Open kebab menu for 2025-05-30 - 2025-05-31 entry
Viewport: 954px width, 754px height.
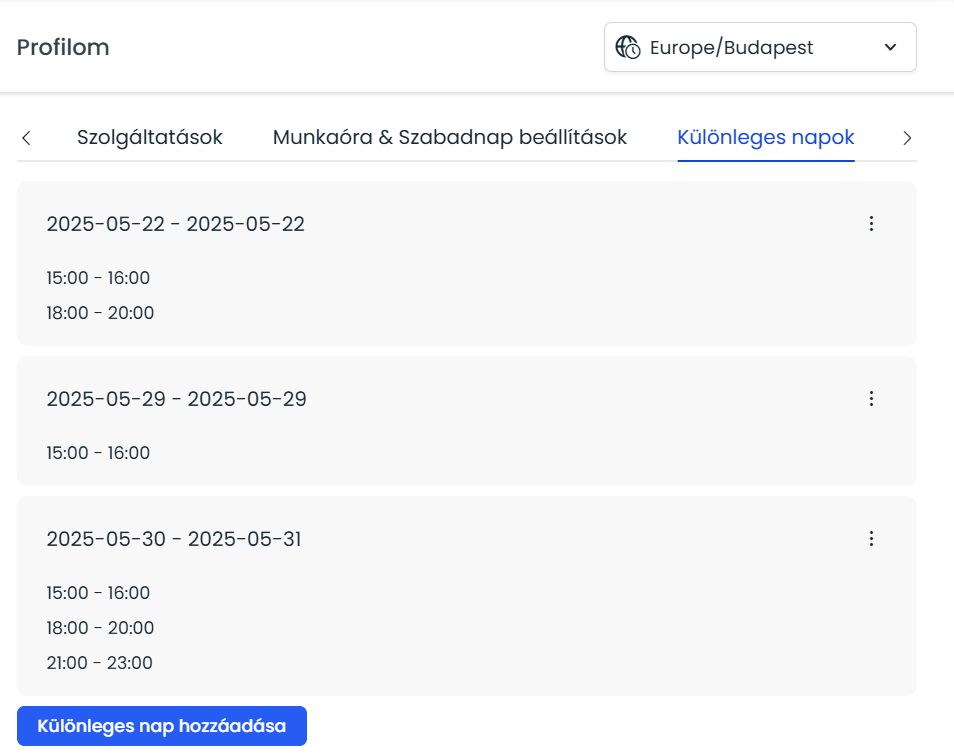(871, 539)
